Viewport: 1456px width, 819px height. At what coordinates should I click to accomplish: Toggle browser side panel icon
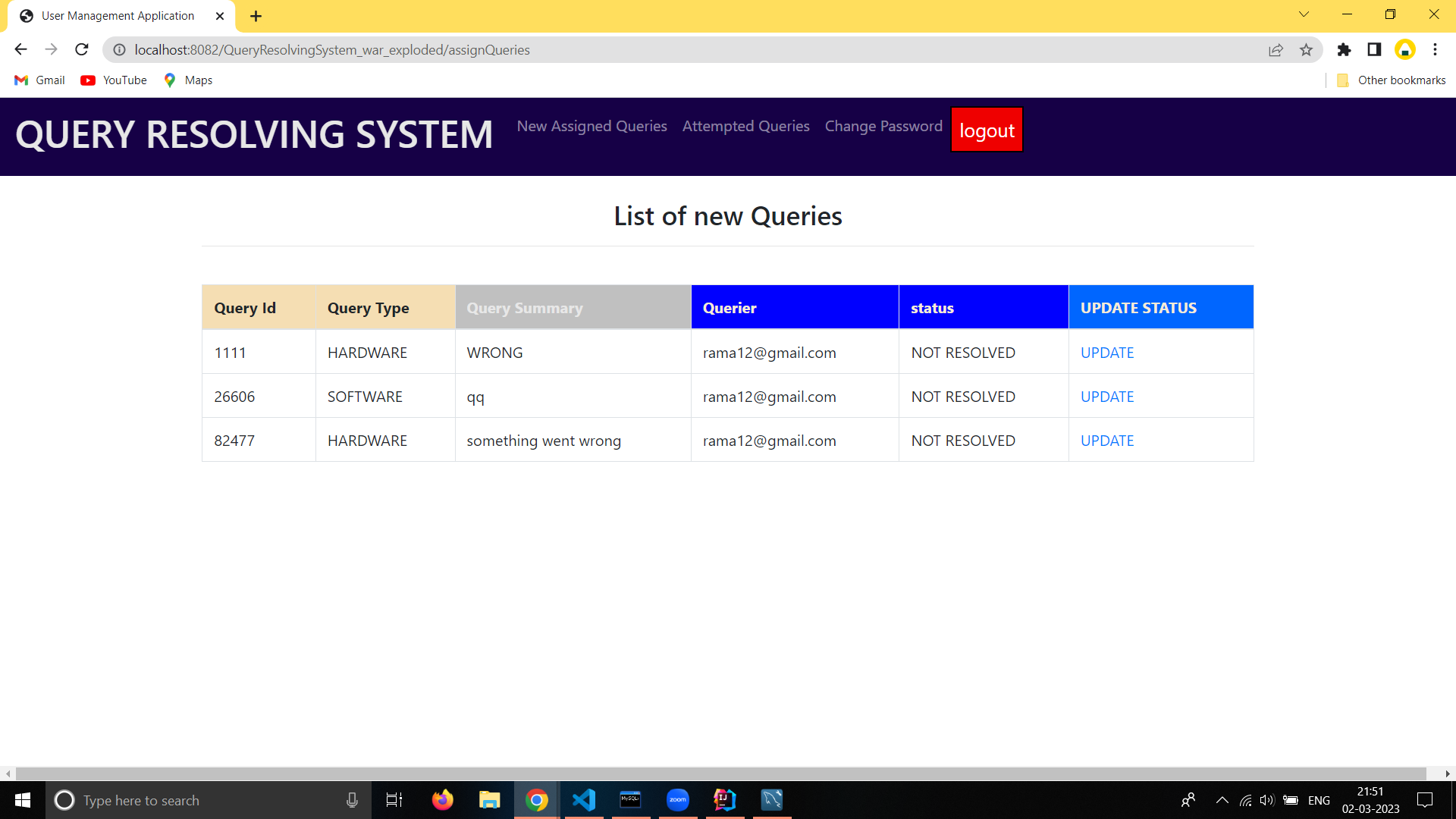1374,50
